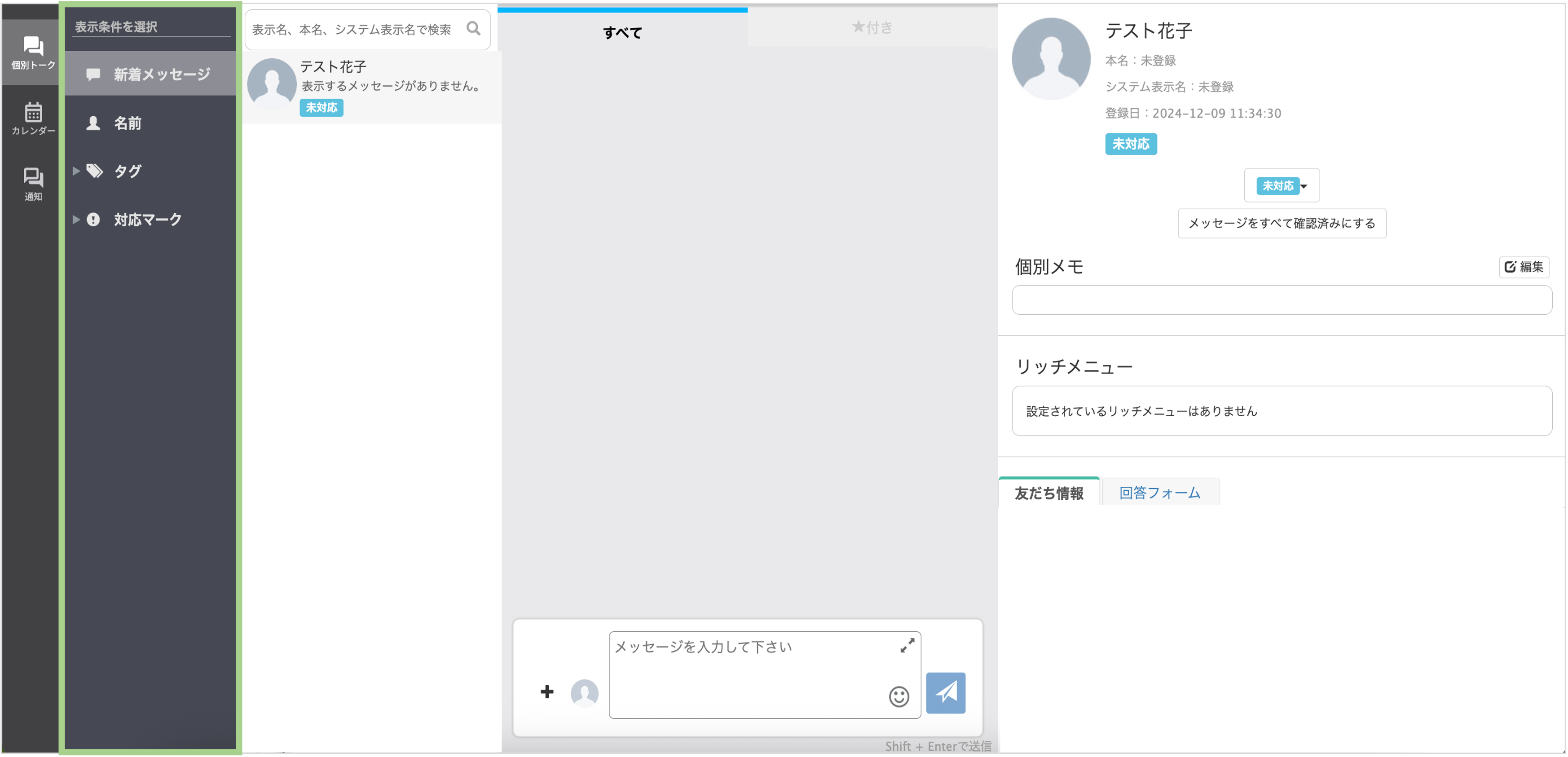Click the 未対応 badge under registration date
1568x757 pixels.
pyautogui.click(x=1131, y=144)
